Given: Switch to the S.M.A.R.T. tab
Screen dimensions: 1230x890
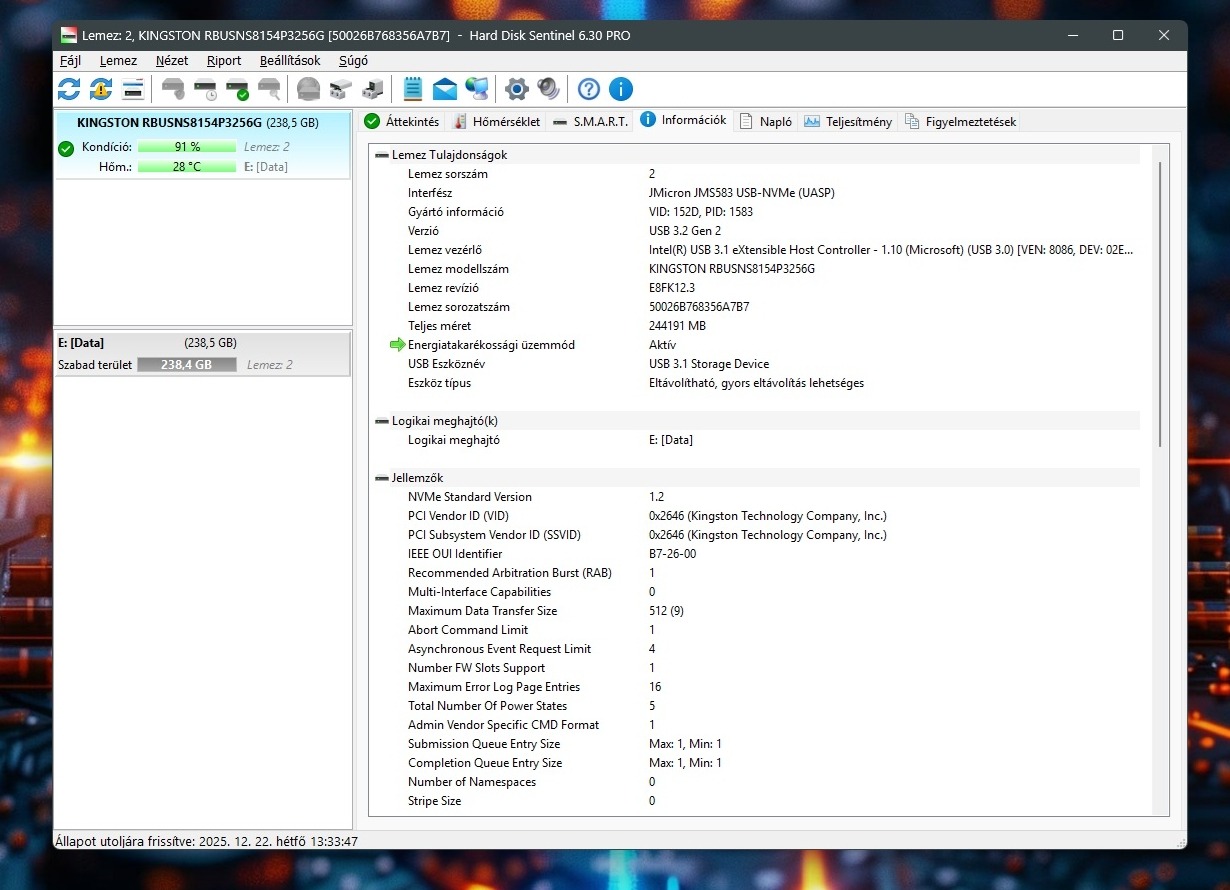Looking at the screenshot, I should (590, 122).
